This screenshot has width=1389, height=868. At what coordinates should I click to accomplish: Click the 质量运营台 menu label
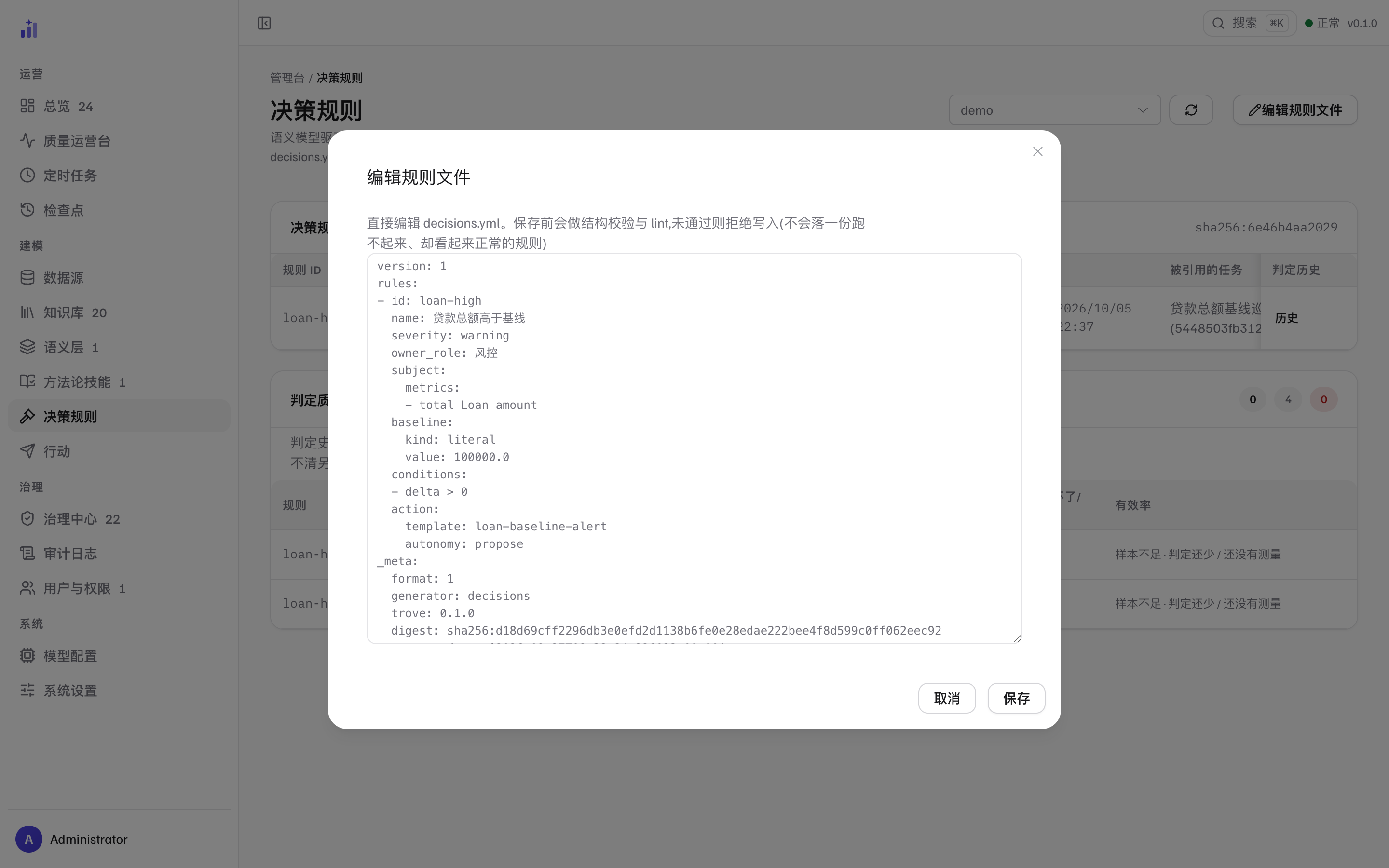click(x=77, y=141)
